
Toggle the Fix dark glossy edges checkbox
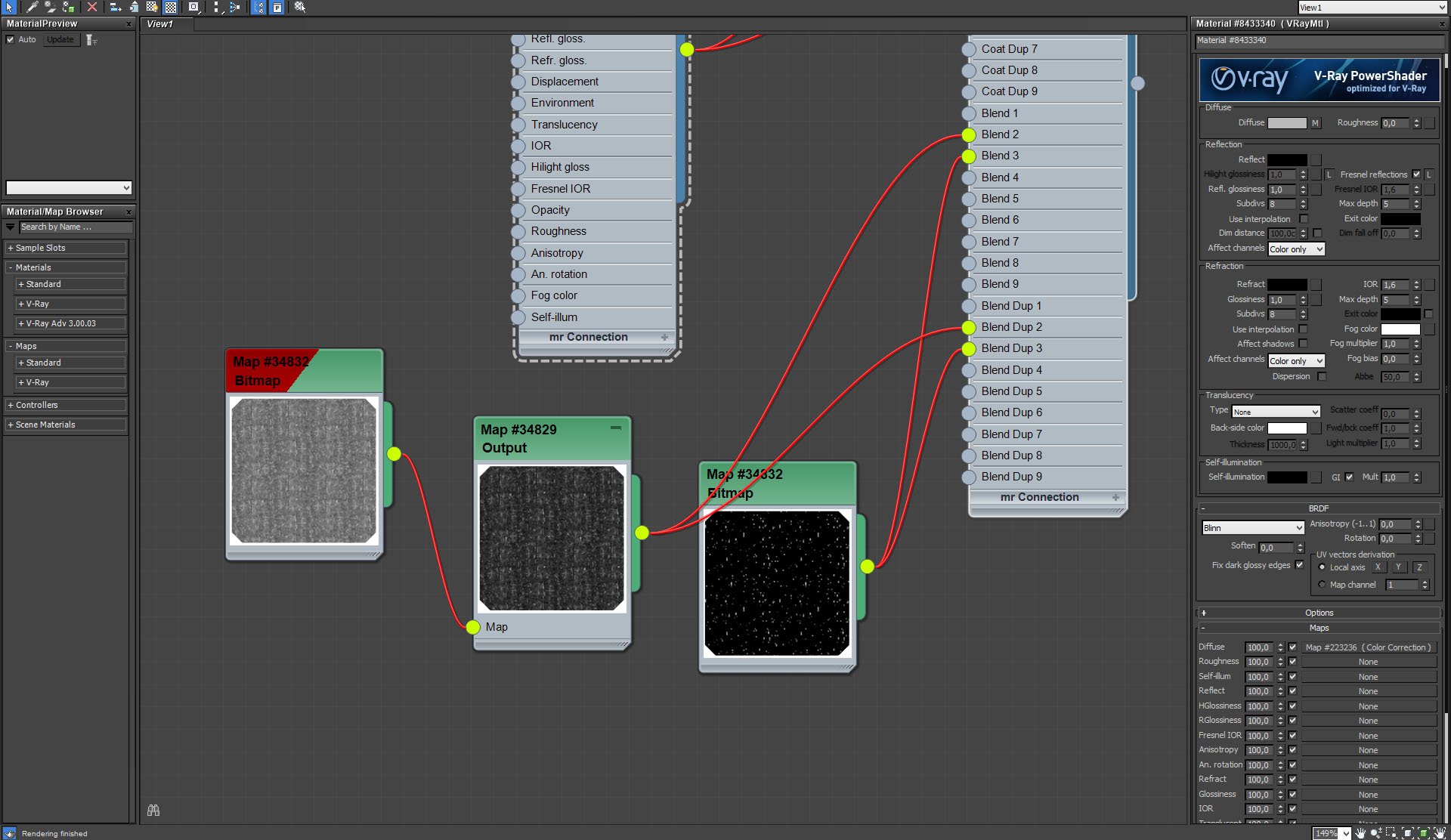(1299, 565)
